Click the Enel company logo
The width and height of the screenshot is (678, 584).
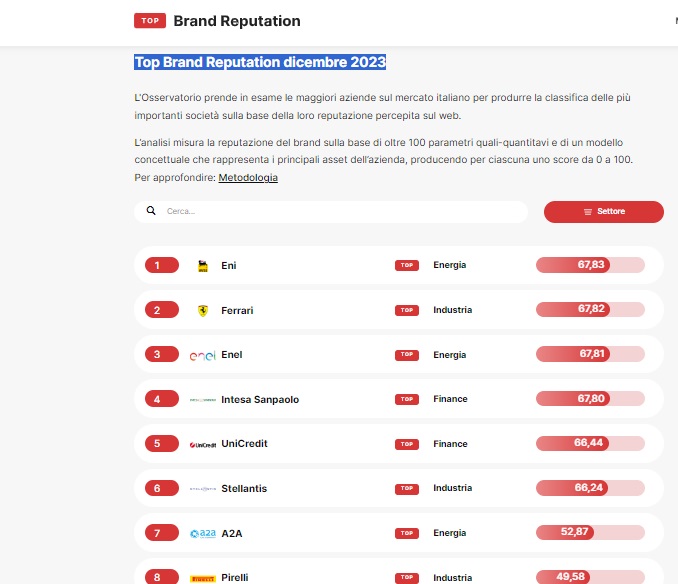203,355
